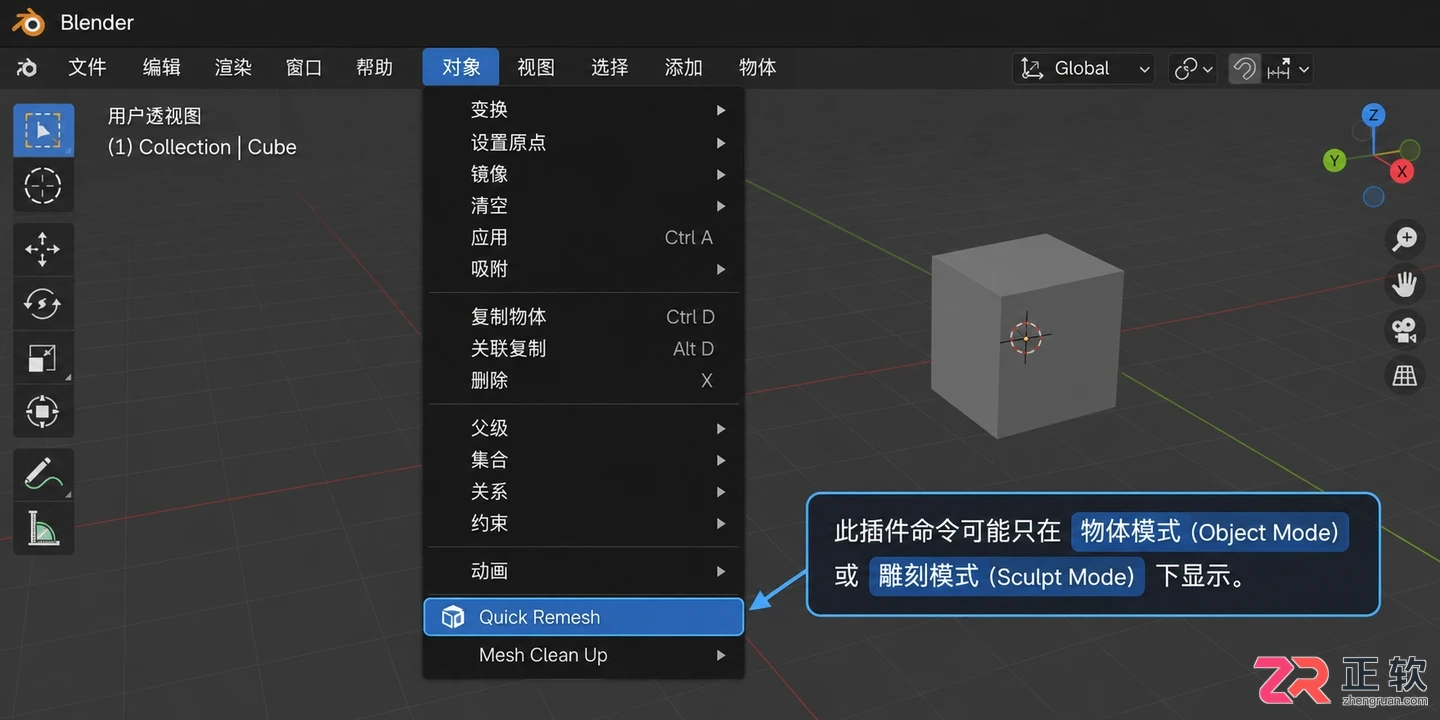
Task: Expand the 关系 submenu
Action: (585, 492)
